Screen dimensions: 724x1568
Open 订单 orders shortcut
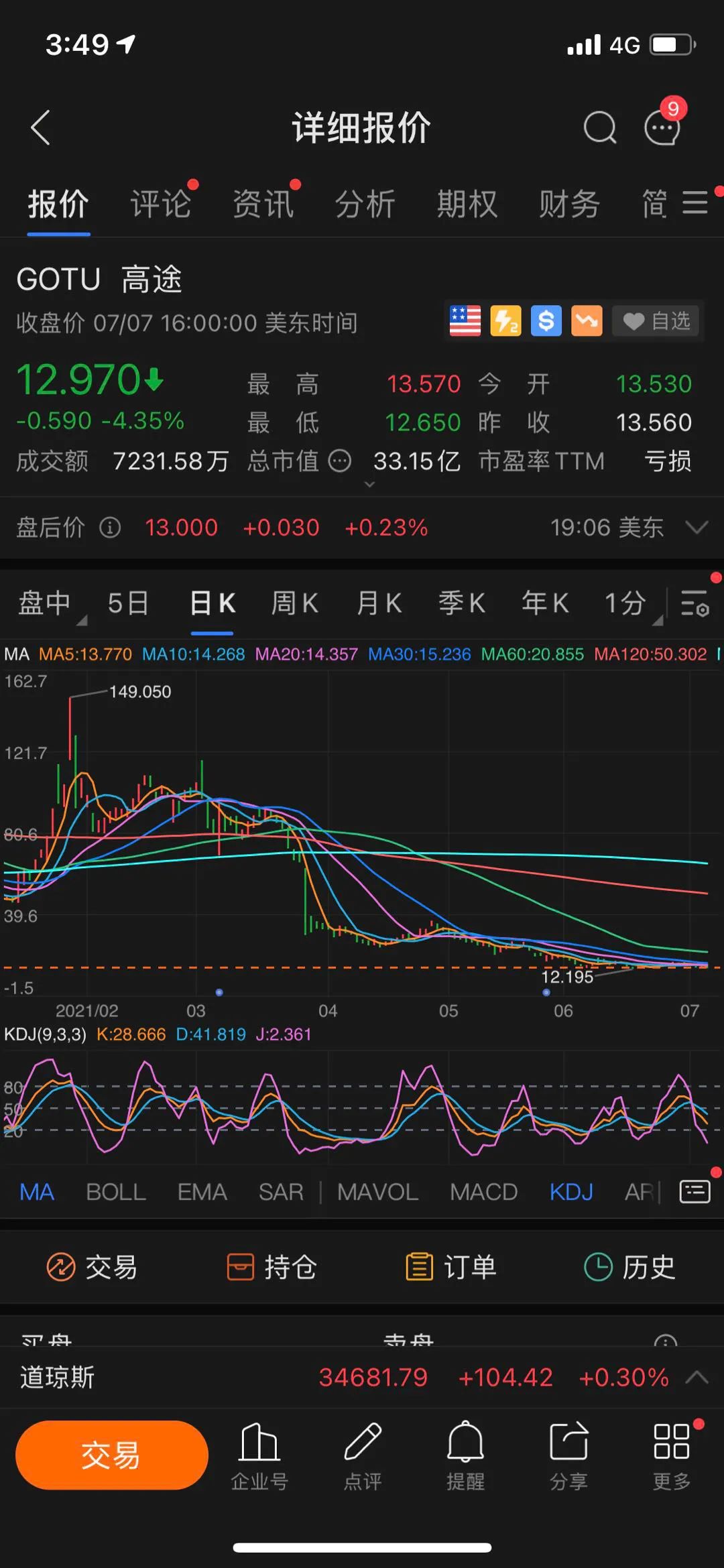pos(450,1267)
